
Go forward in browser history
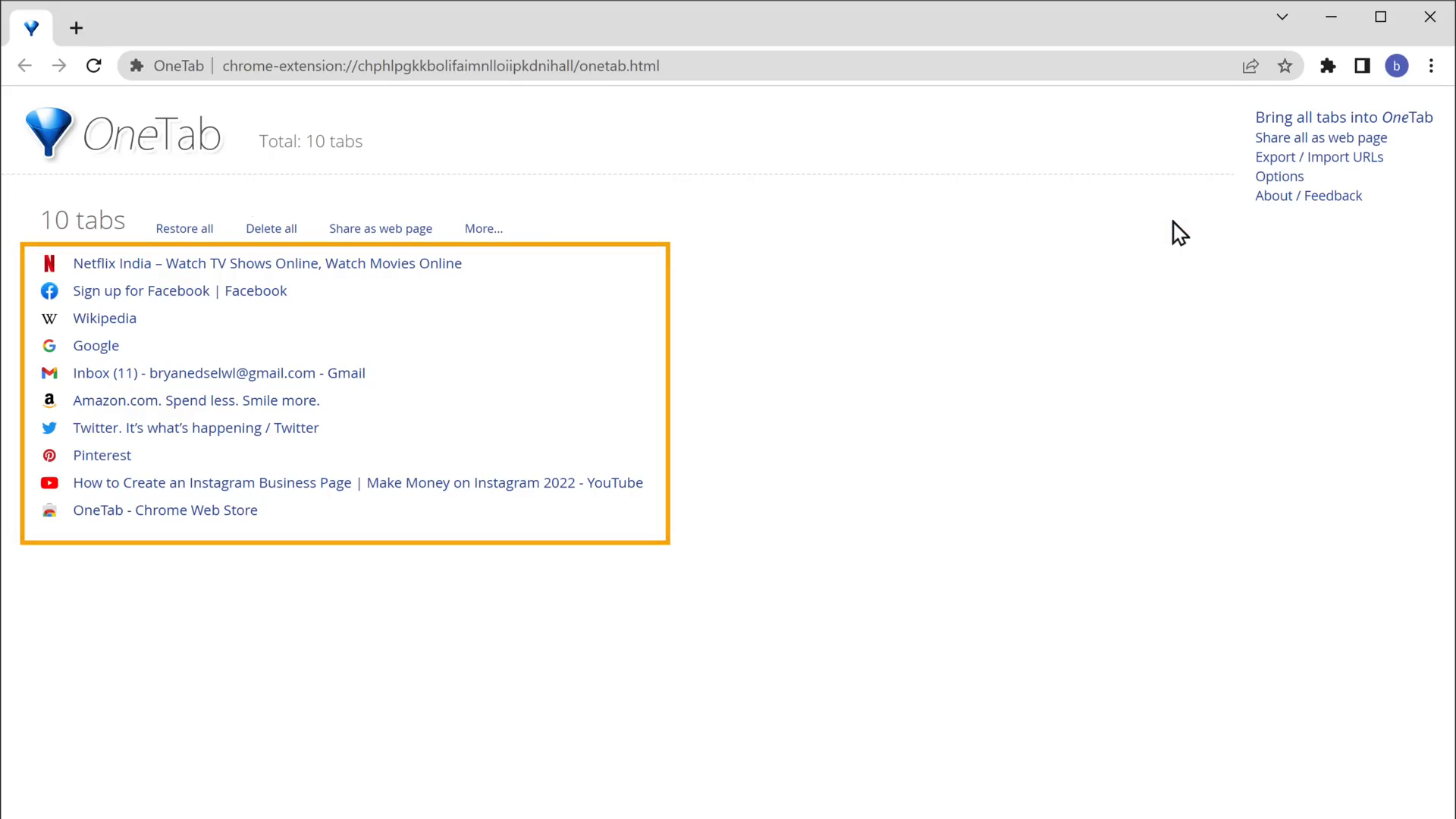(59, 66)
